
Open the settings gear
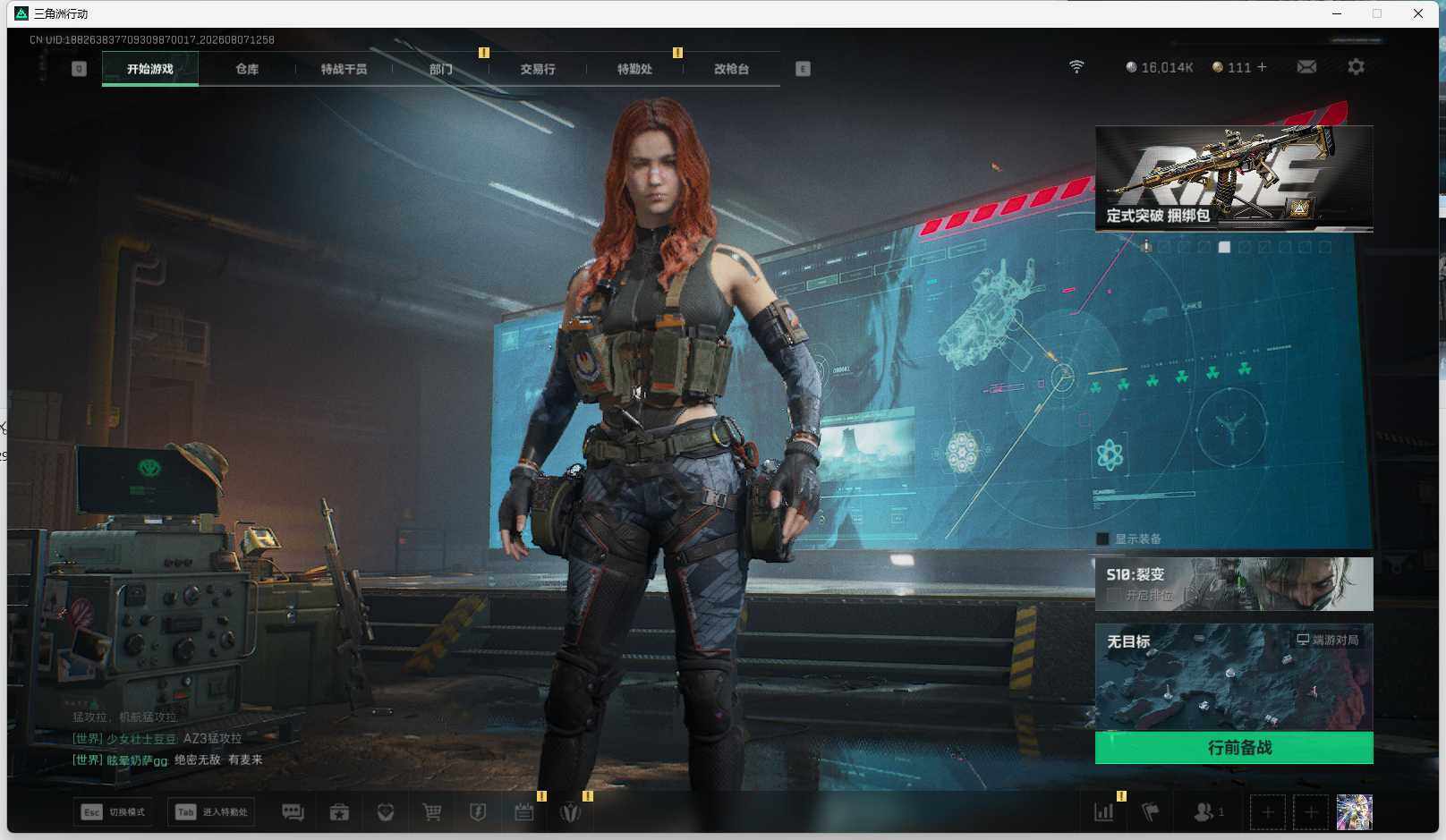pos(1356,67)
